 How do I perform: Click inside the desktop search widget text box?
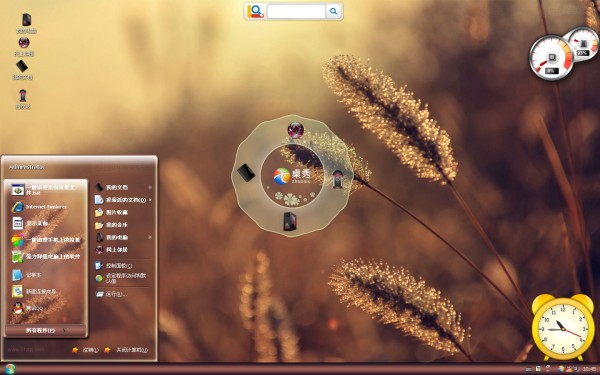[x=296, y=11]
